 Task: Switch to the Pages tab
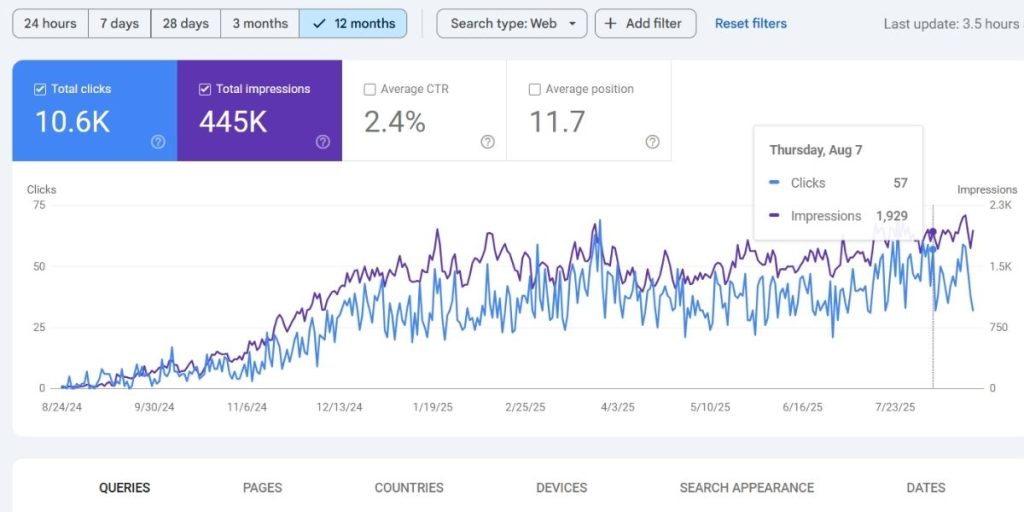(262, 487)
